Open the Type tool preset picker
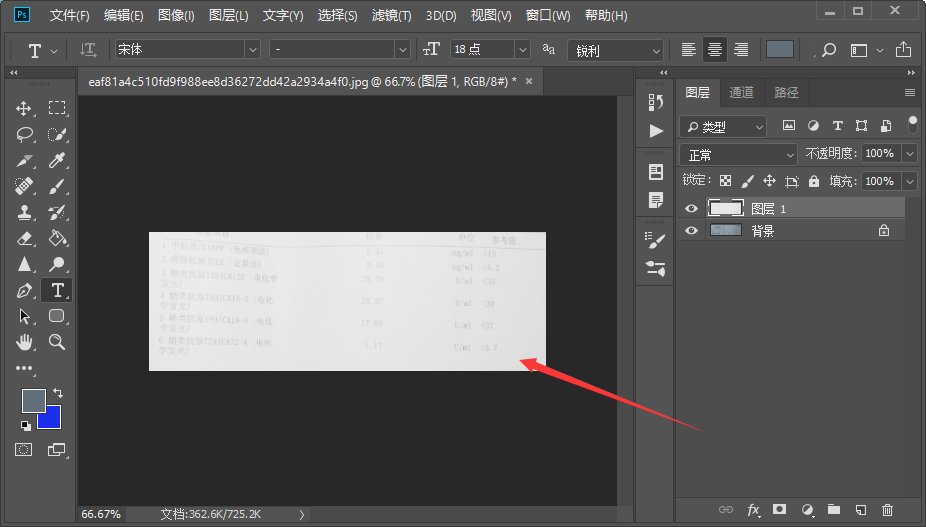 [x=42, y=51]
